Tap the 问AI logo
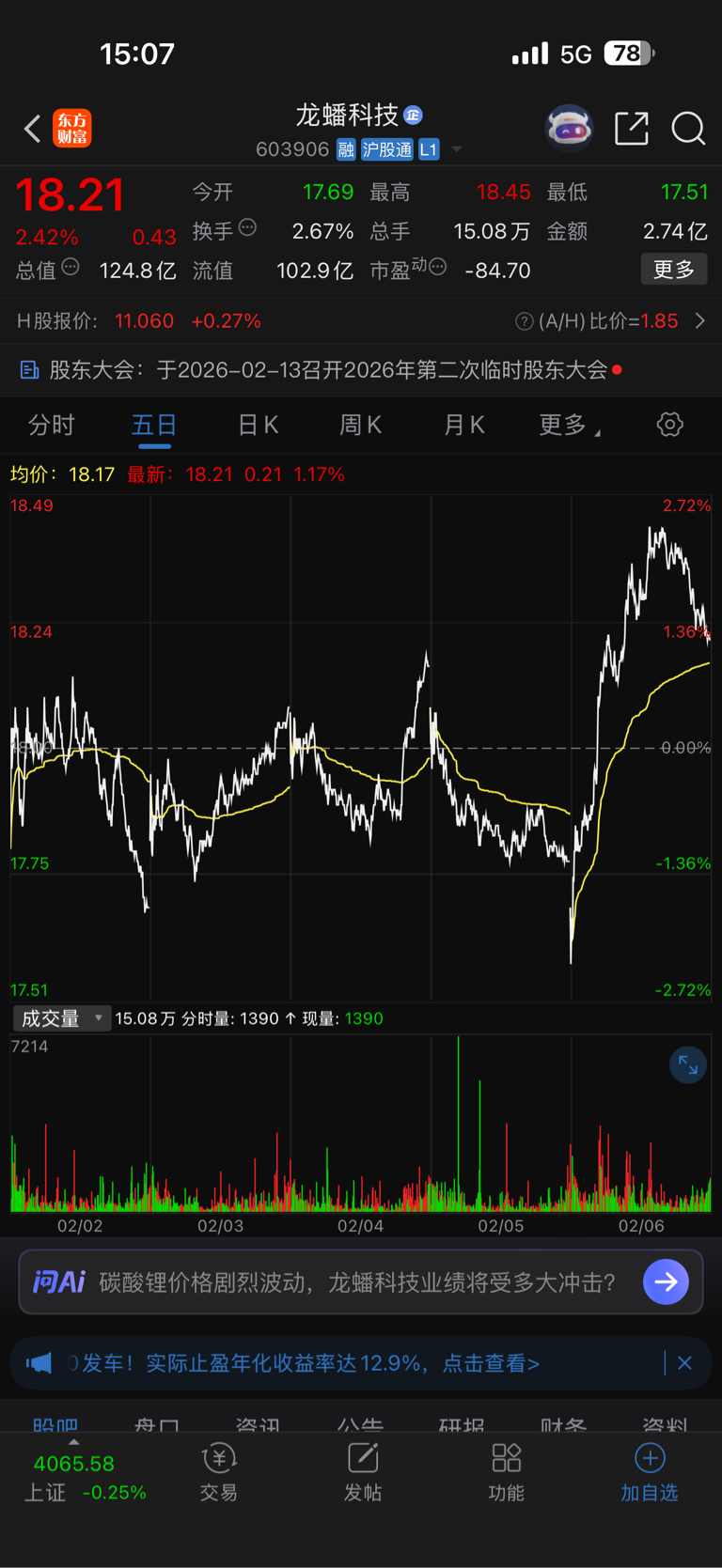722x1568 pixels. point(59,1281)
